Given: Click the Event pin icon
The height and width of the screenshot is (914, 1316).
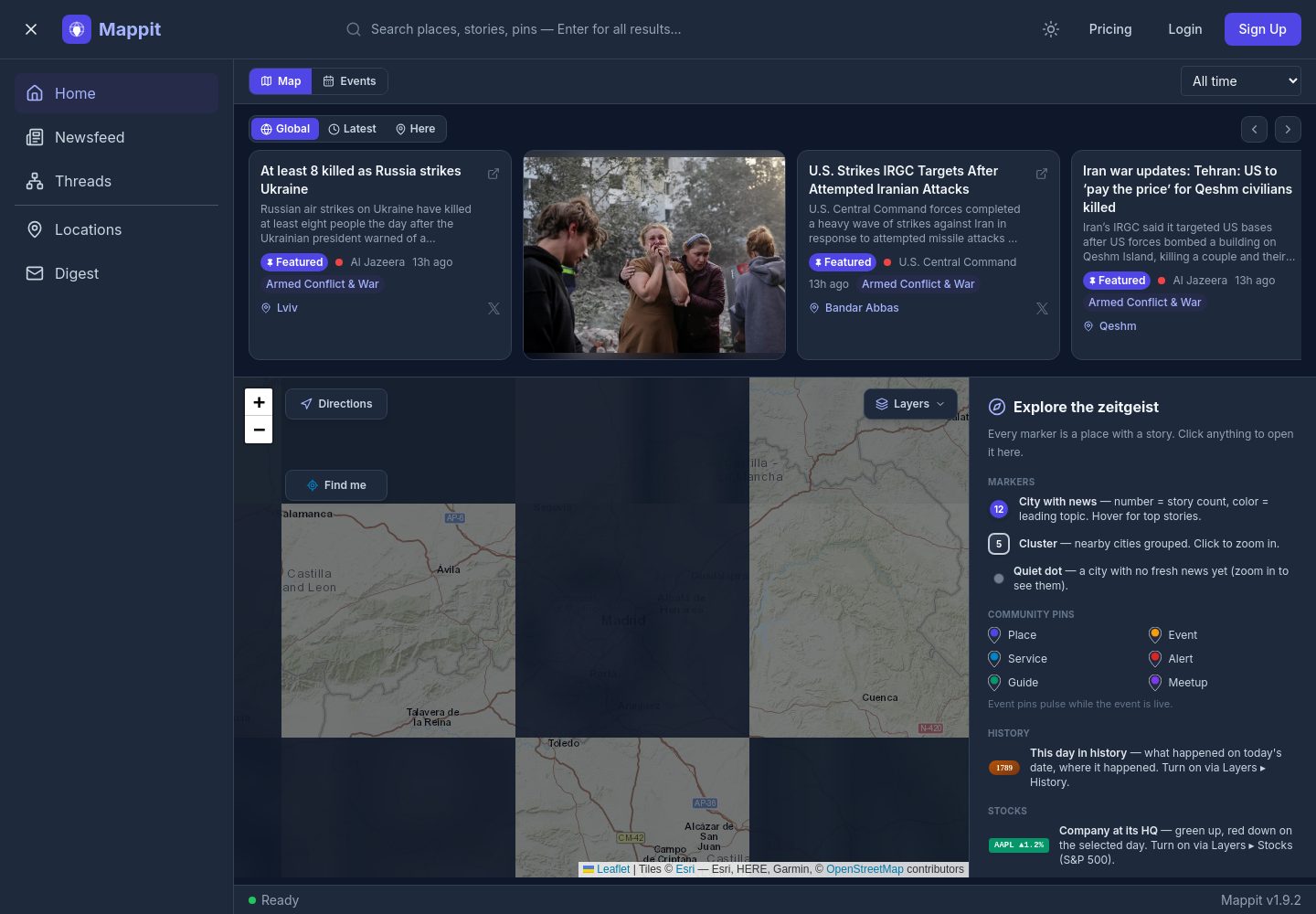Looking at the screenshot, I should coord(1155,635).
